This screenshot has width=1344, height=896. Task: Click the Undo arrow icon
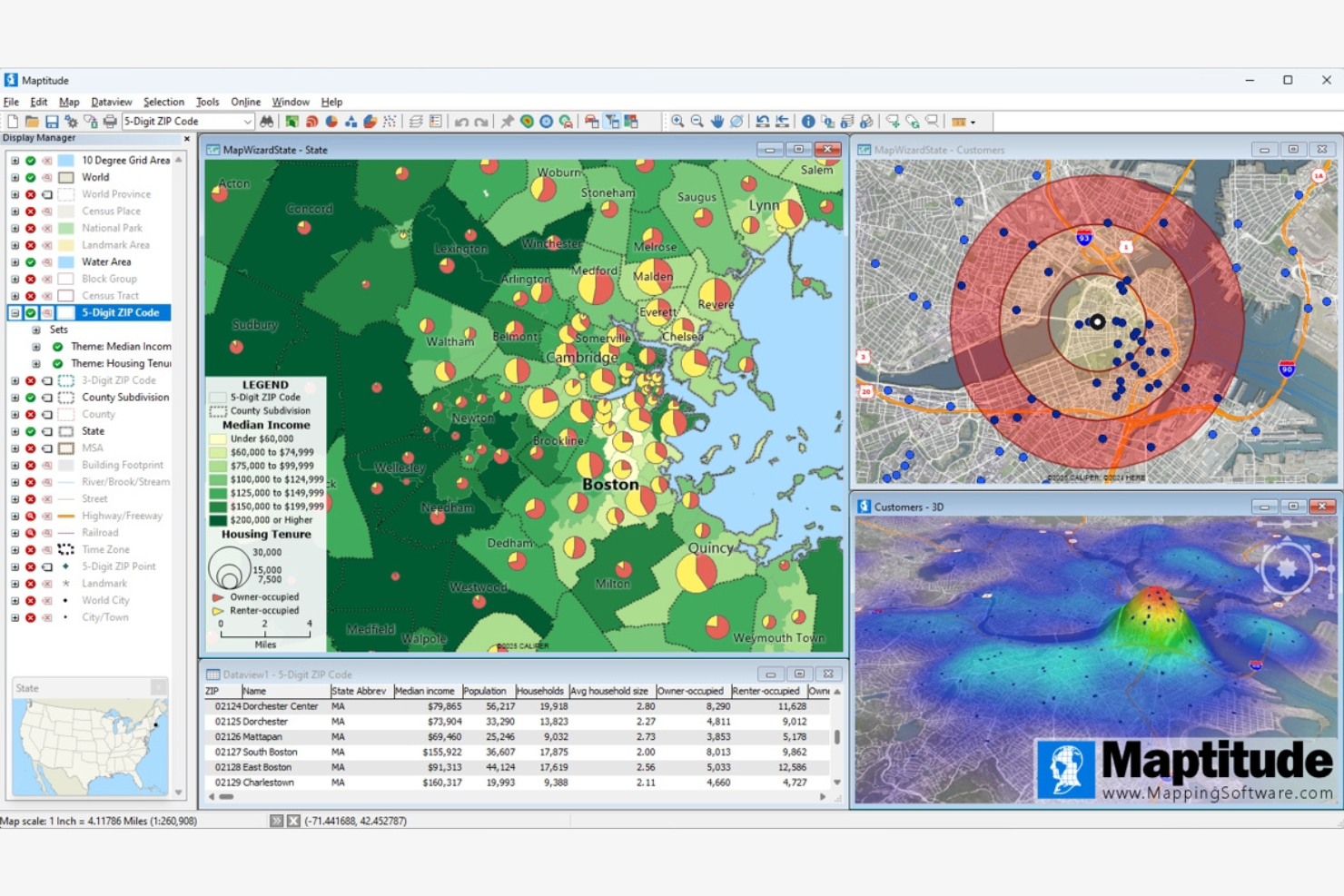click(x=462, y=120)
